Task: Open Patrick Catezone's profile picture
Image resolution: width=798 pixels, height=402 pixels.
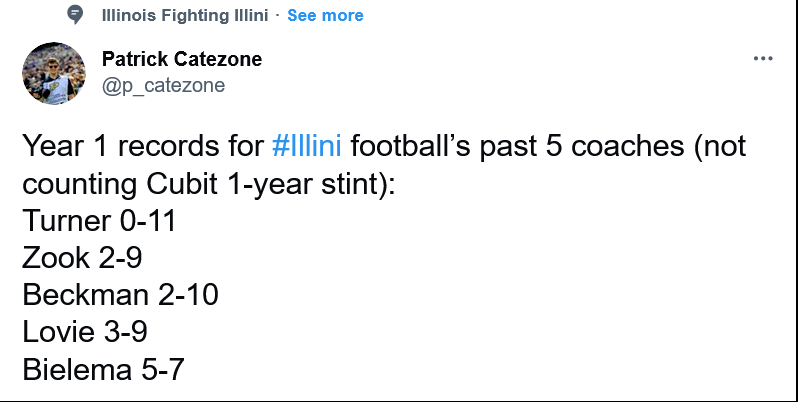Action: coord(54,73)
